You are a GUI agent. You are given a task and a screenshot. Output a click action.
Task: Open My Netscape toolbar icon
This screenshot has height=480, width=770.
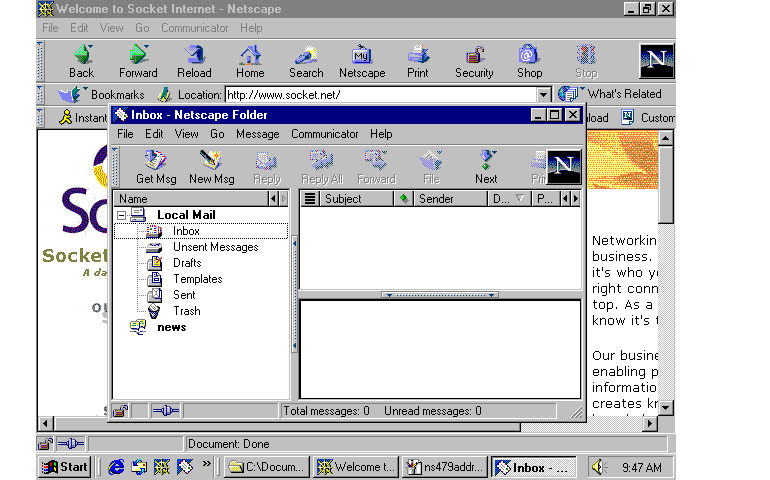[362, 61]
